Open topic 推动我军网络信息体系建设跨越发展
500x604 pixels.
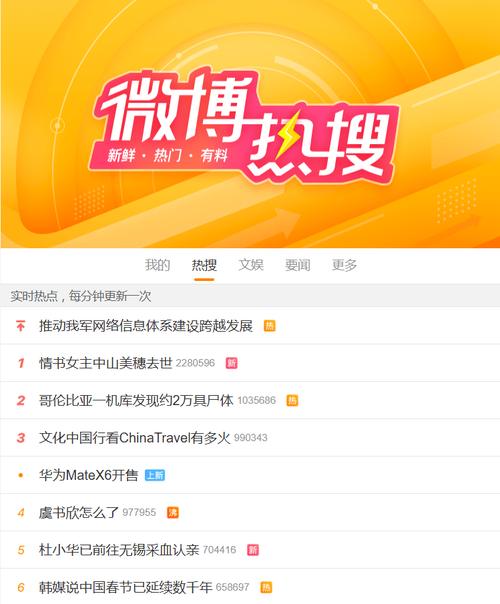[x=146, y=326]
